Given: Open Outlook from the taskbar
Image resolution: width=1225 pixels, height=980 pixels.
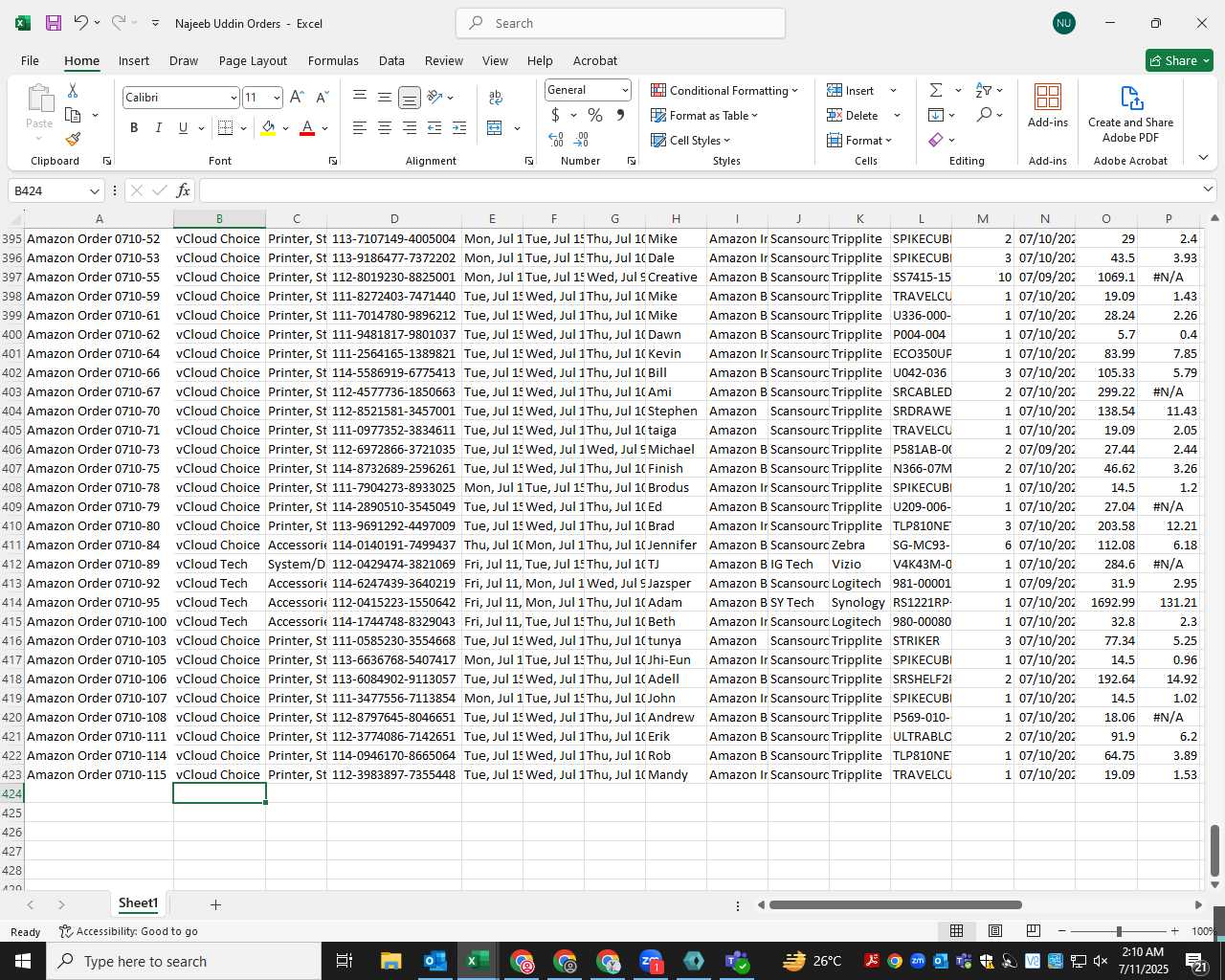Looking at the screenshot, I should (434, 961).
